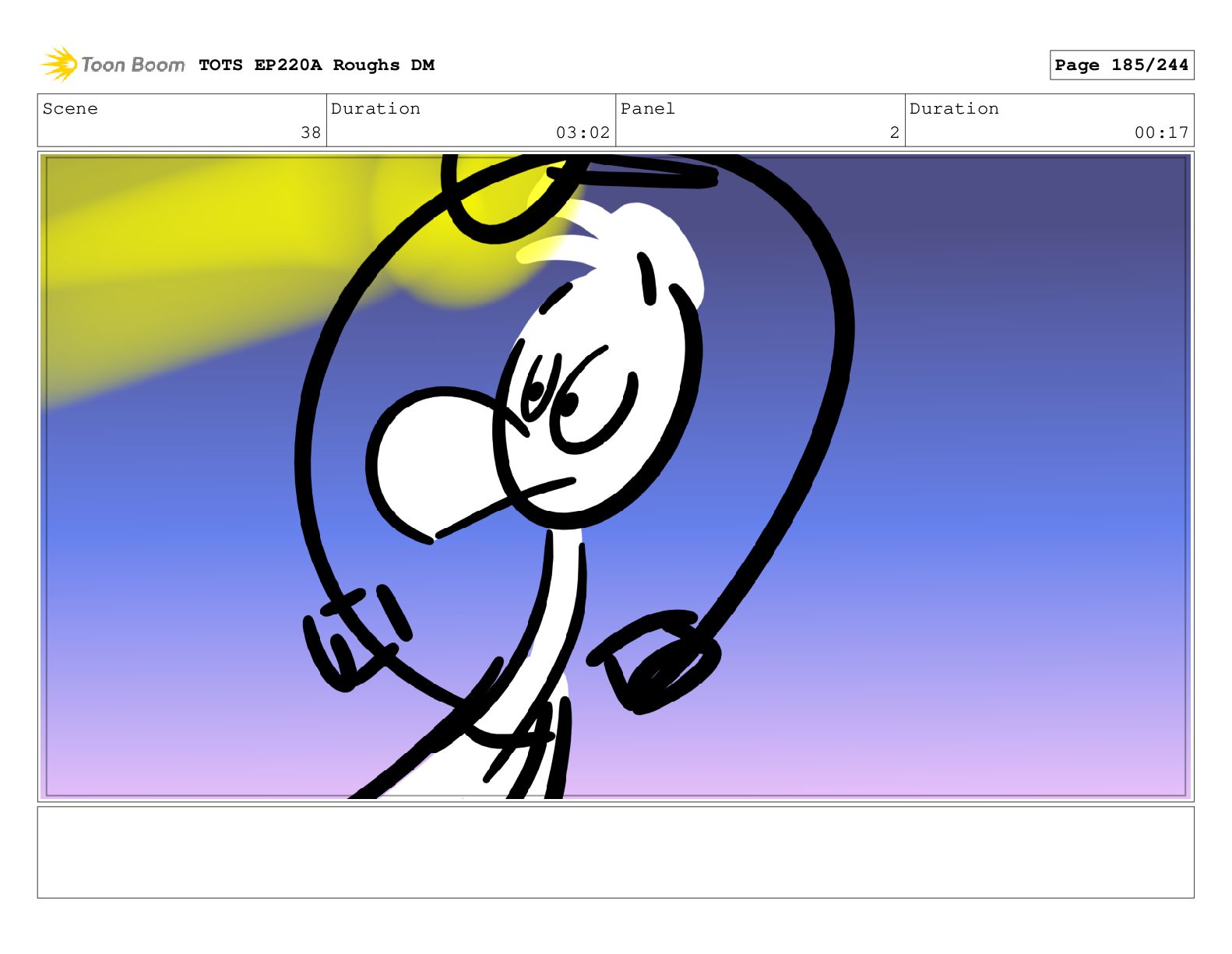Select panel number '2'
The image size is (1232, 954).
point(895,132)
